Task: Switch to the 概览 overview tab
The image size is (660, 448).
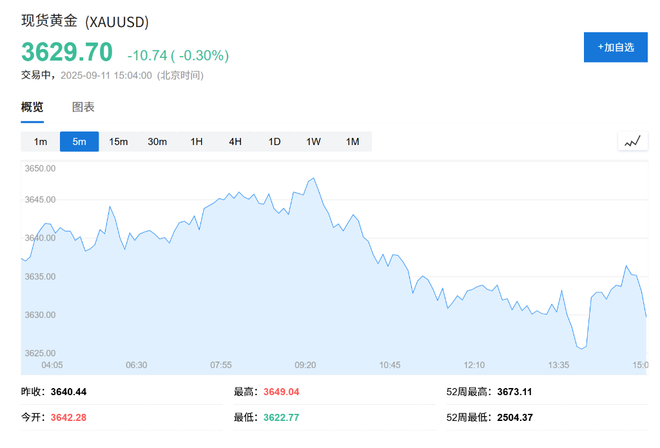Action: click(x=33, y=107)
